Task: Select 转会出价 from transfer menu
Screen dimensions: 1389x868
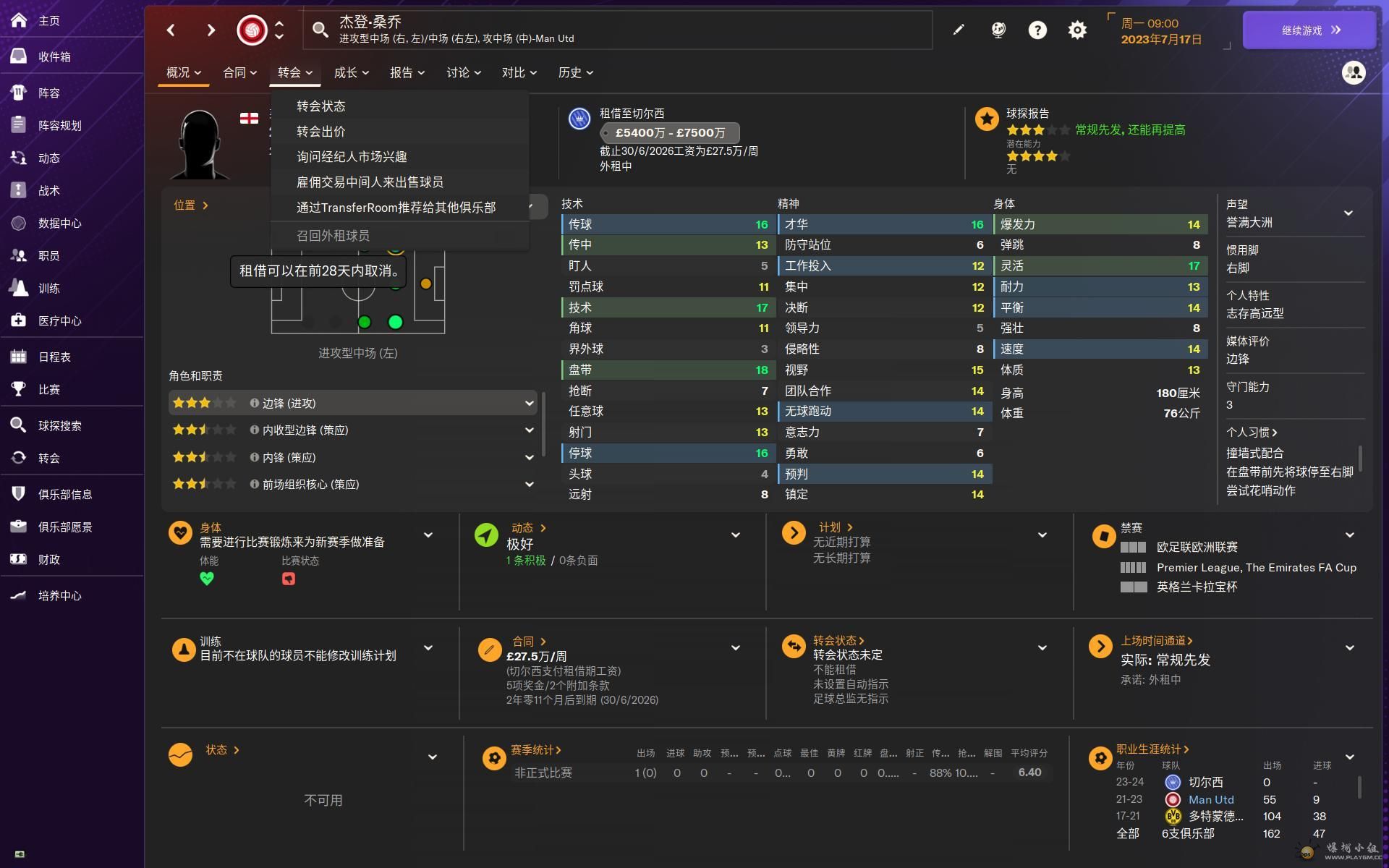Action: 399,132
